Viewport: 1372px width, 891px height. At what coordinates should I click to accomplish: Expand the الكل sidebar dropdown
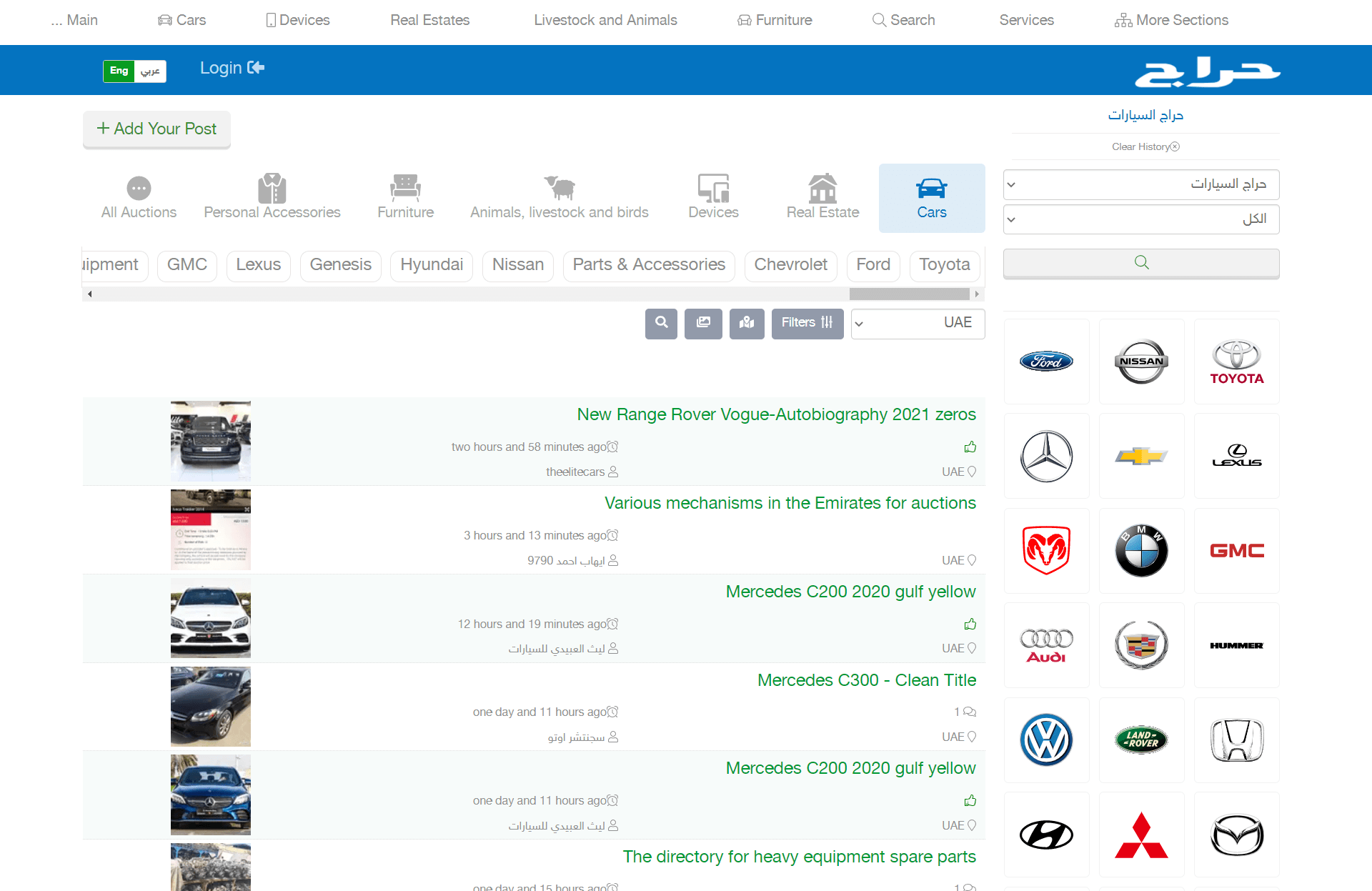(x=1141, y=219)
